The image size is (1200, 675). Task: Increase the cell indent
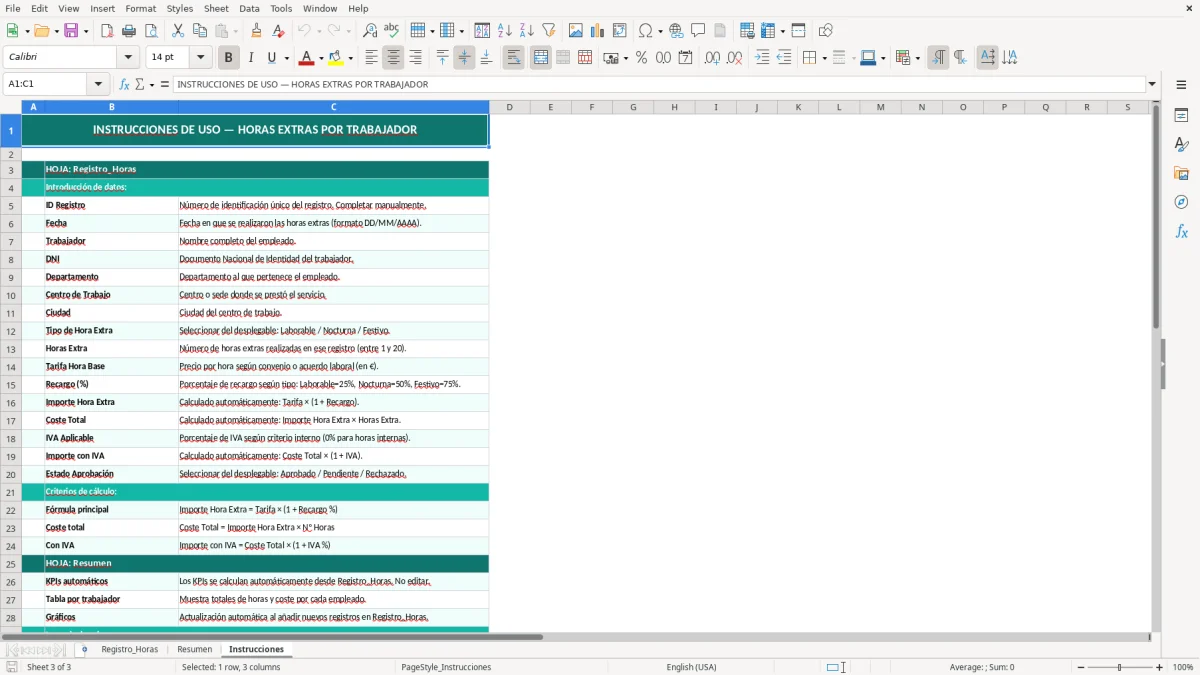[762, 58]
